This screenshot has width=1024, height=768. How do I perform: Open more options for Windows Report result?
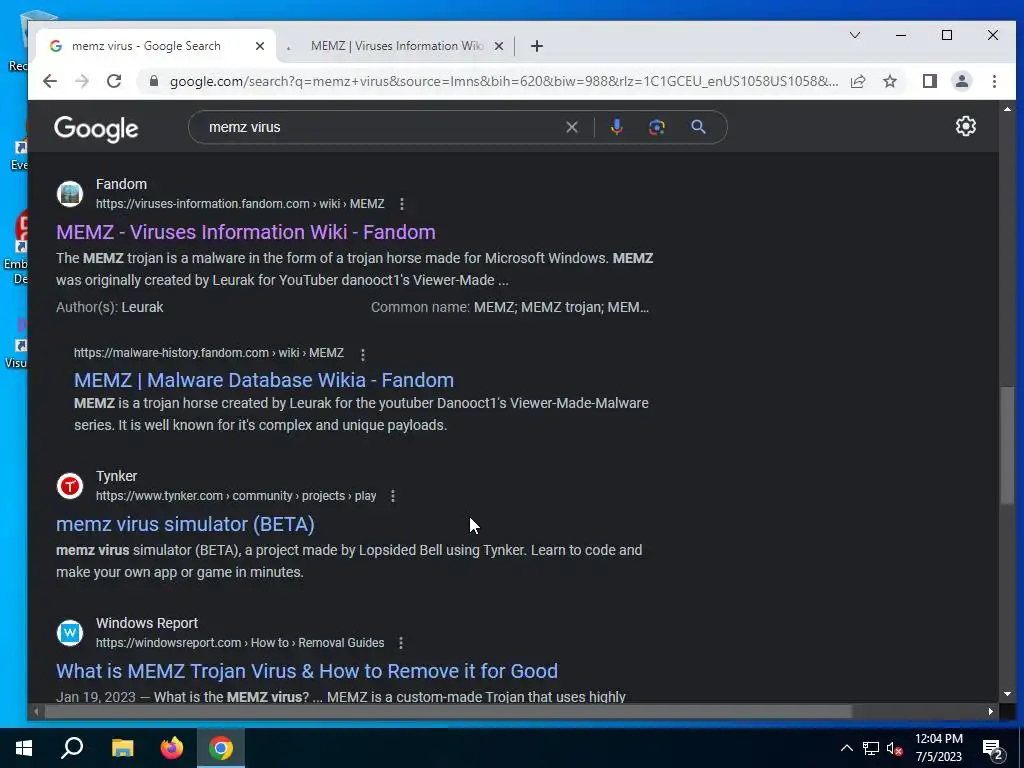400,643
